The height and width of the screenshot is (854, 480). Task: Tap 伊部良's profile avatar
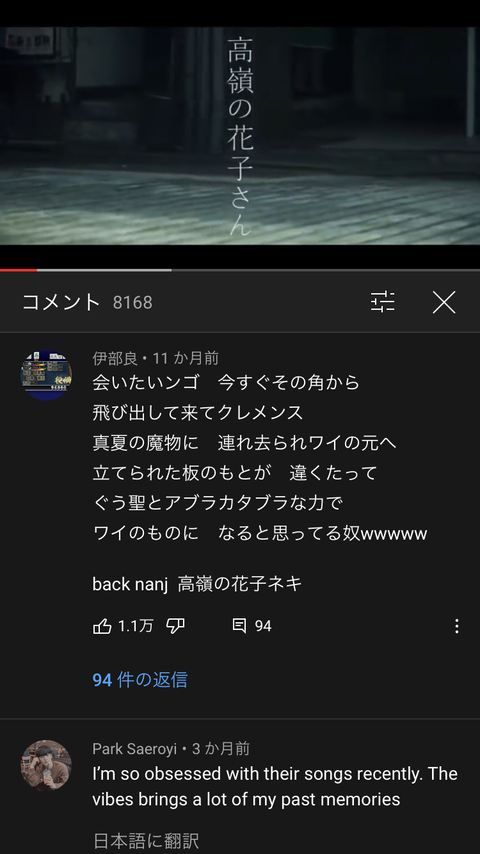pyautogui.click(x=46, y=375)
